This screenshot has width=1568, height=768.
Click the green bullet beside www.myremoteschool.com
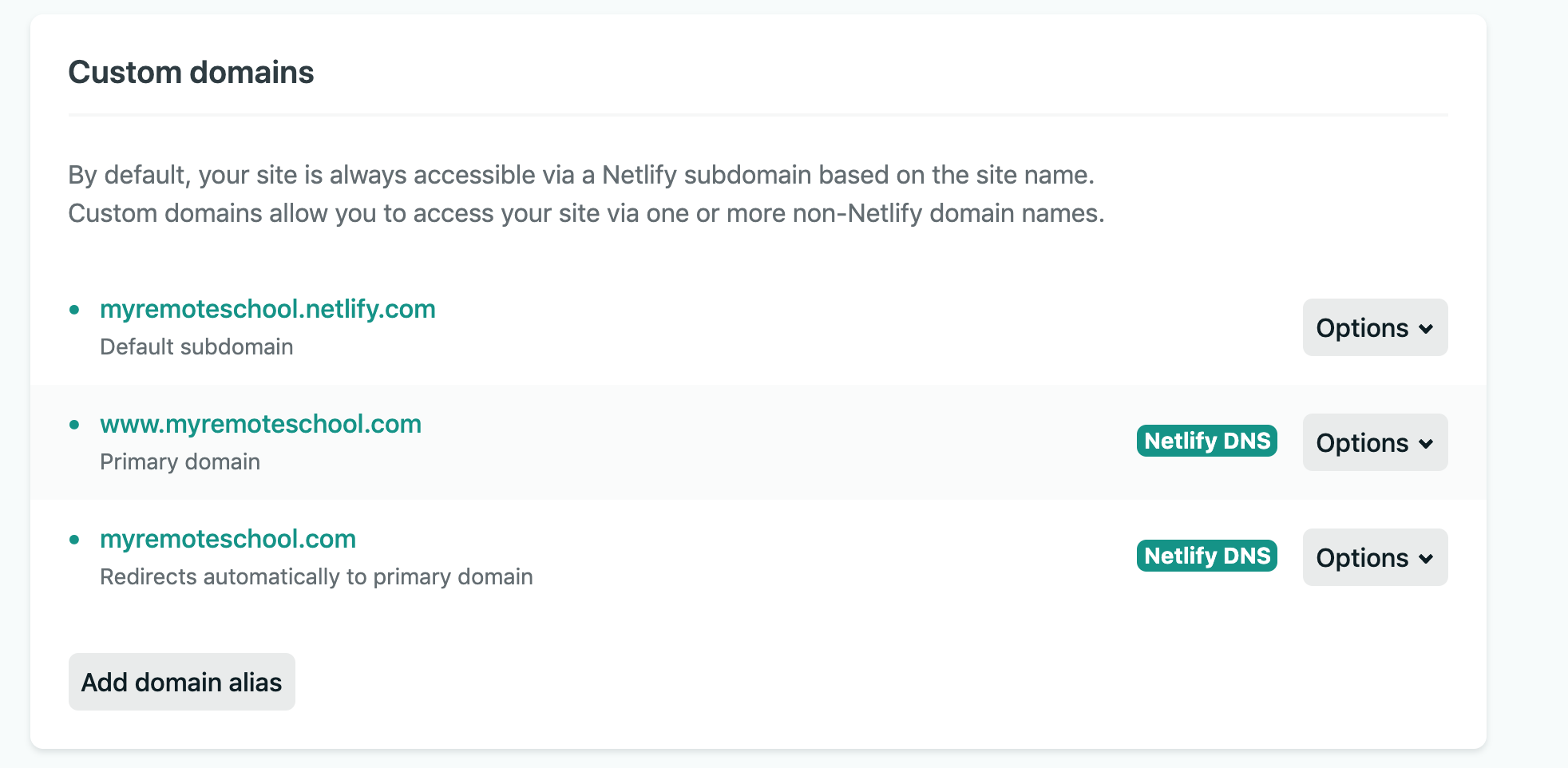[74, 425]
